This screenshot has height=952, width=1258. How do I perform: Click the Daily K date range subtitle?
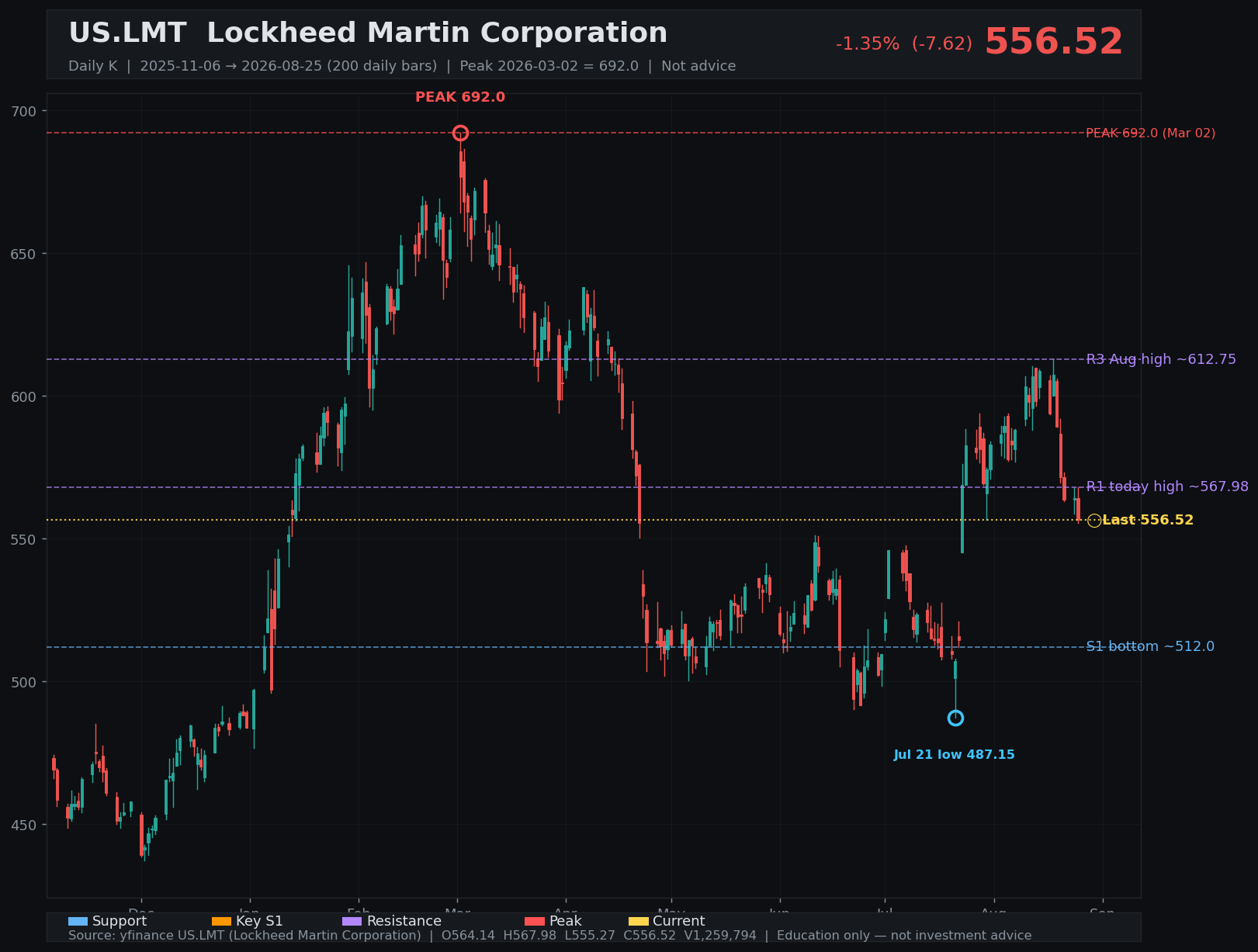tap(402, 66)
